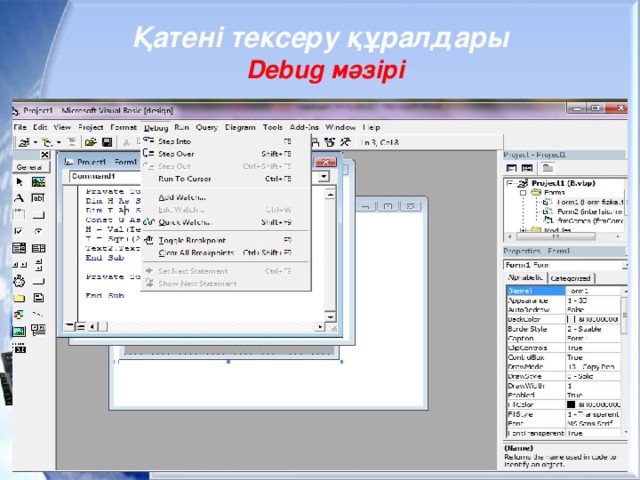Select Form1 in project tree
This screenshot has height=480, width=640.
tap(589, 202)
